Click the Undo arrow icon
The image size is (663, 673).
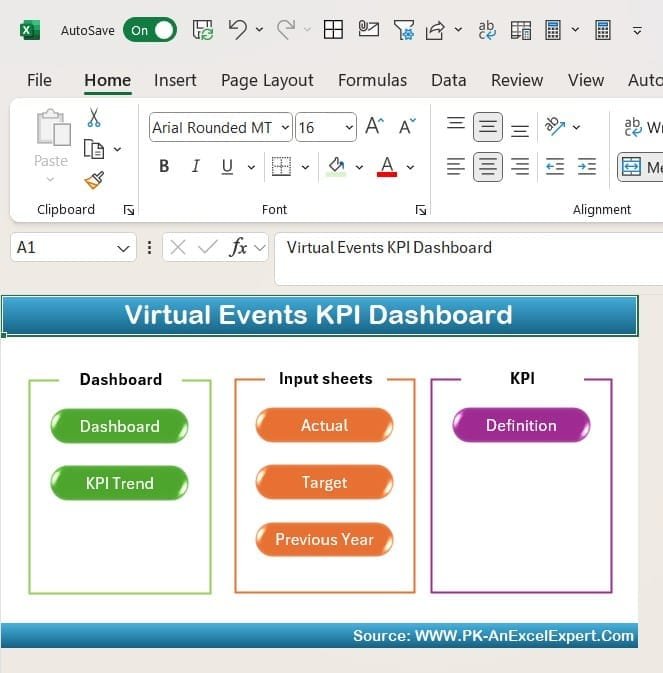pyautogui.click(x=237, y=30)
